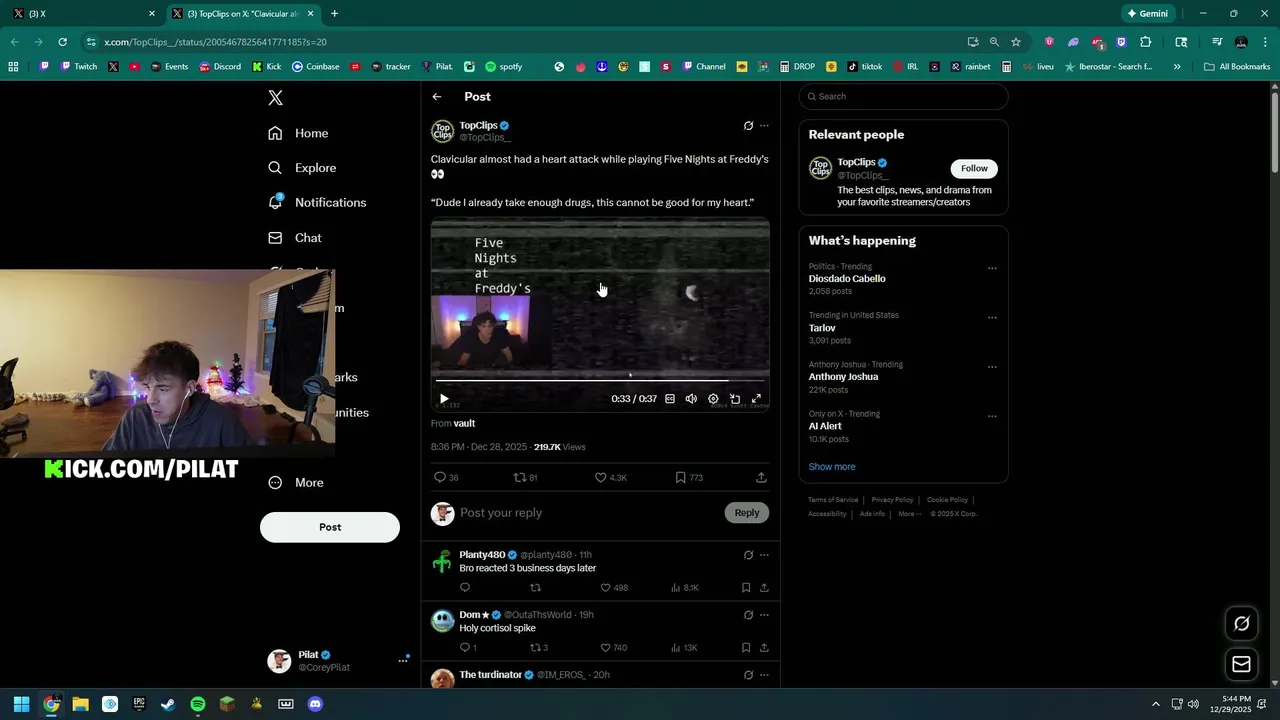Click the X logo in the sidebar

coord(275,97)
